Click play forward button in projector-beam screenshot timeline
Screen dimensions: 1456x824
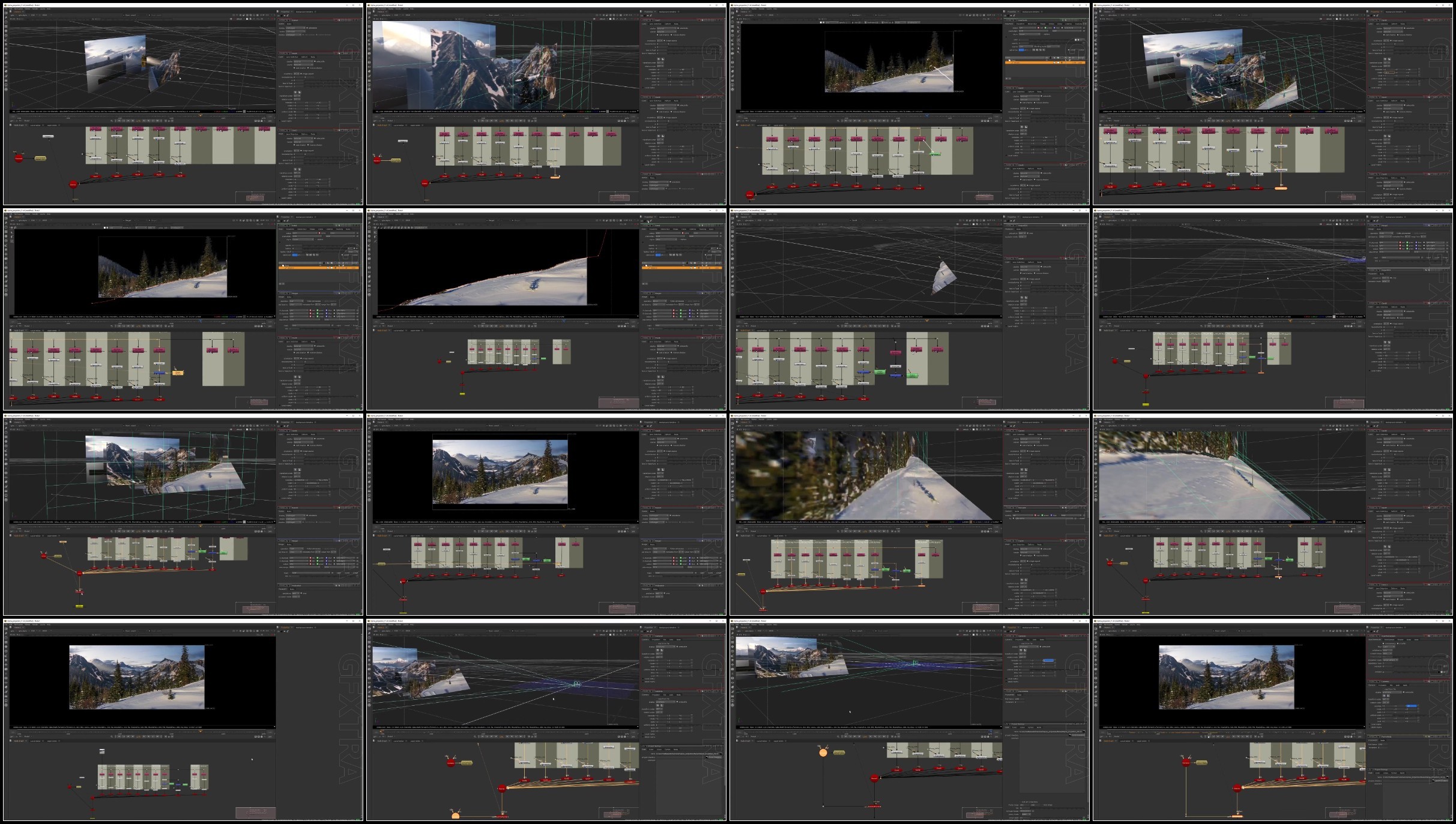click(x=507, y=736)
